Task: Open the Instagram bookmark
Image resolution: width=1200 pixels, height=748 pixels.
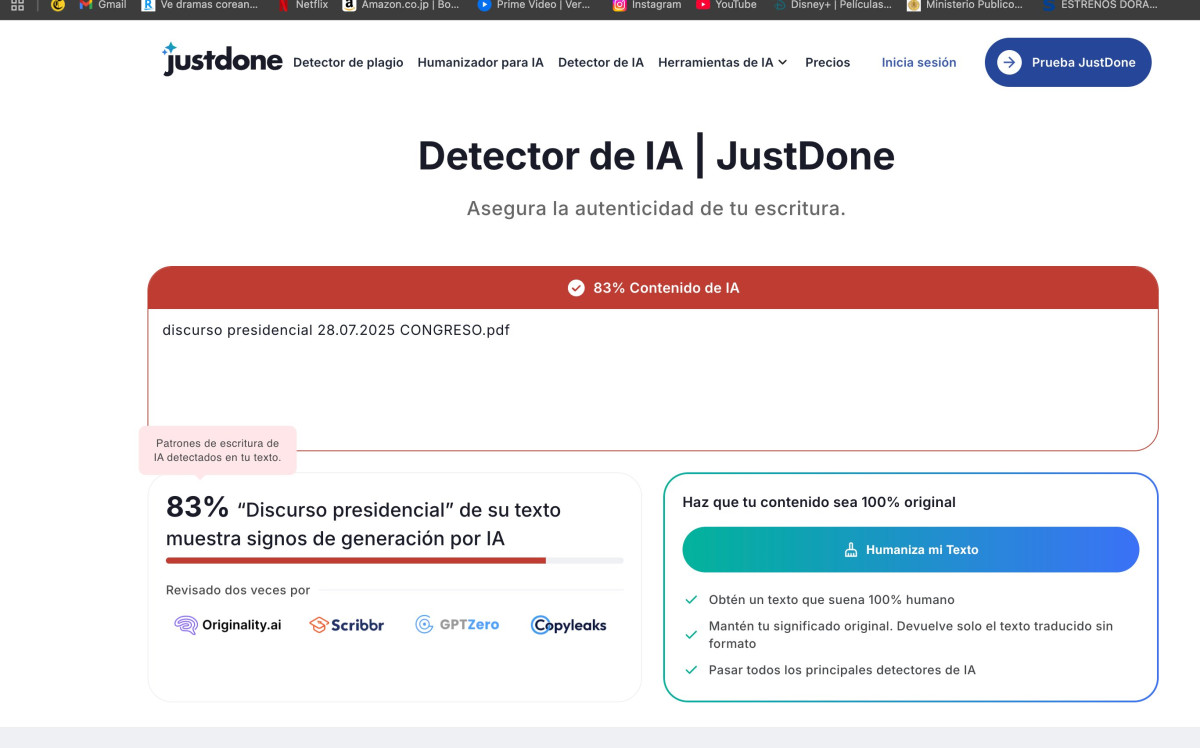Action: (x=647, y=5)
